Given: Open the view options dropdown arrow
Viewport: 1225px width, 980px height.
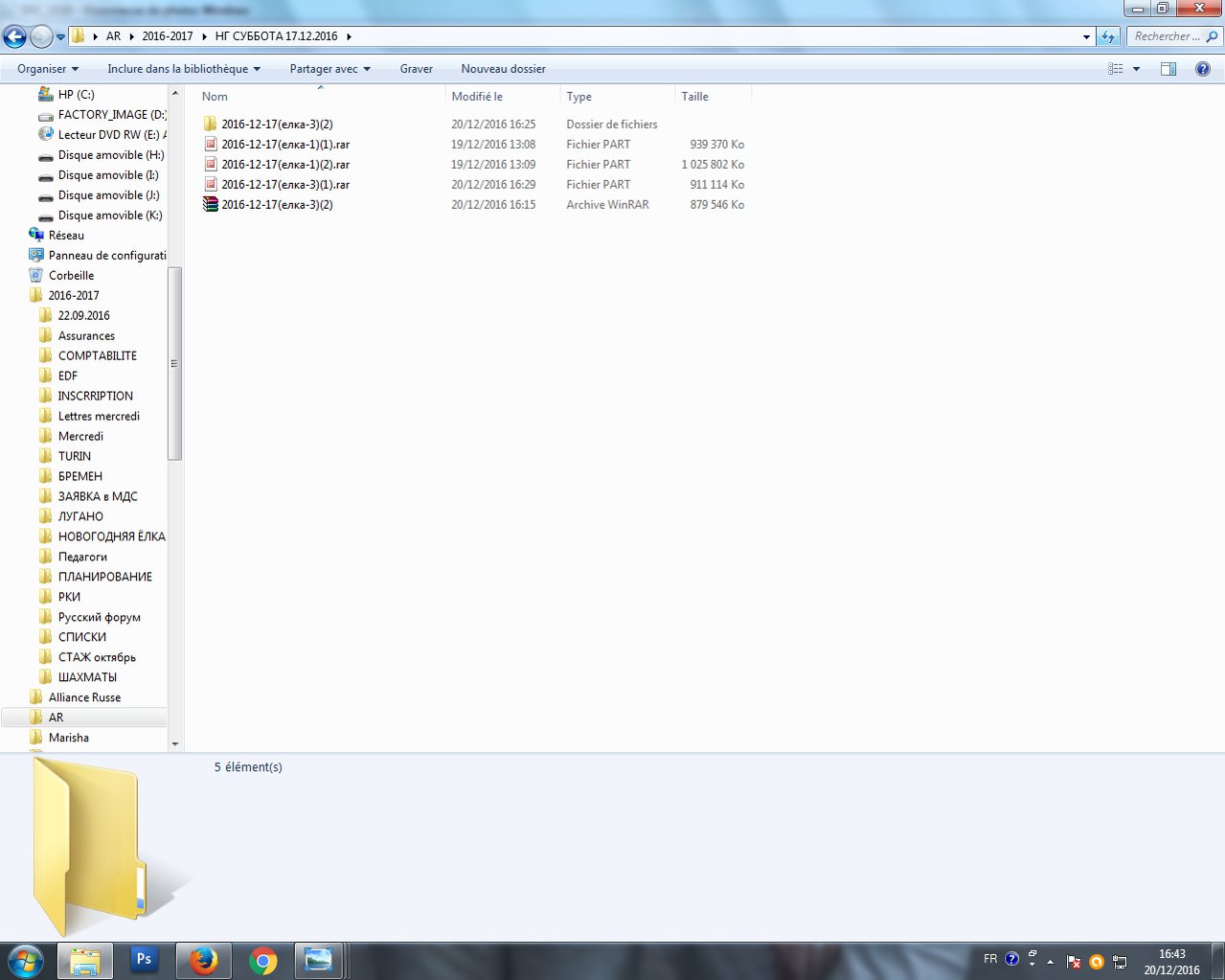Looking at the screenshot, I should point(1137,69).
